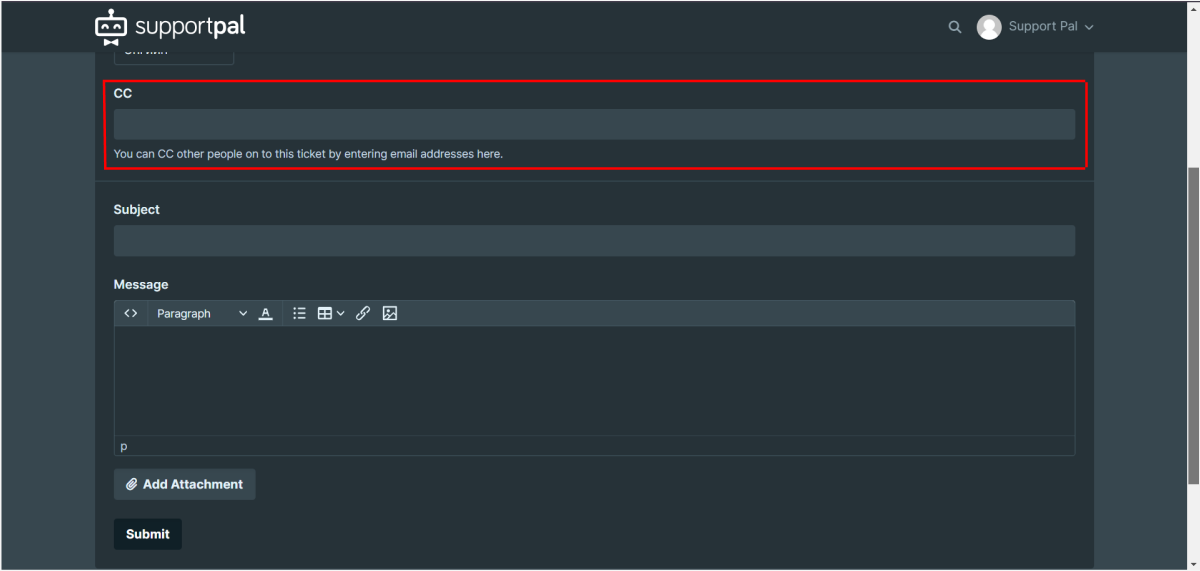Focus the CC email field

(594, 124)
